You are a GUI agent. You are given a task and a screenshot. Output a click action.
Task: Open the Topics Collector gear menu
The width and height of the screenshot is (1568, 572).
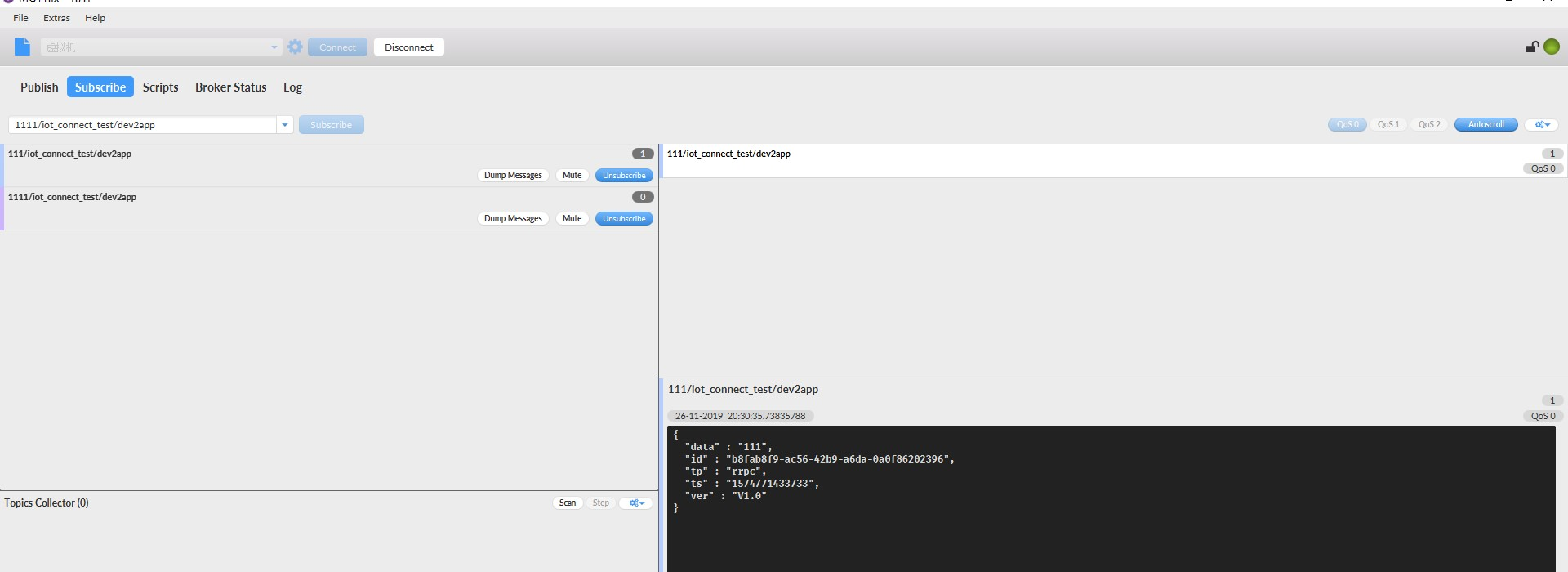636,503
